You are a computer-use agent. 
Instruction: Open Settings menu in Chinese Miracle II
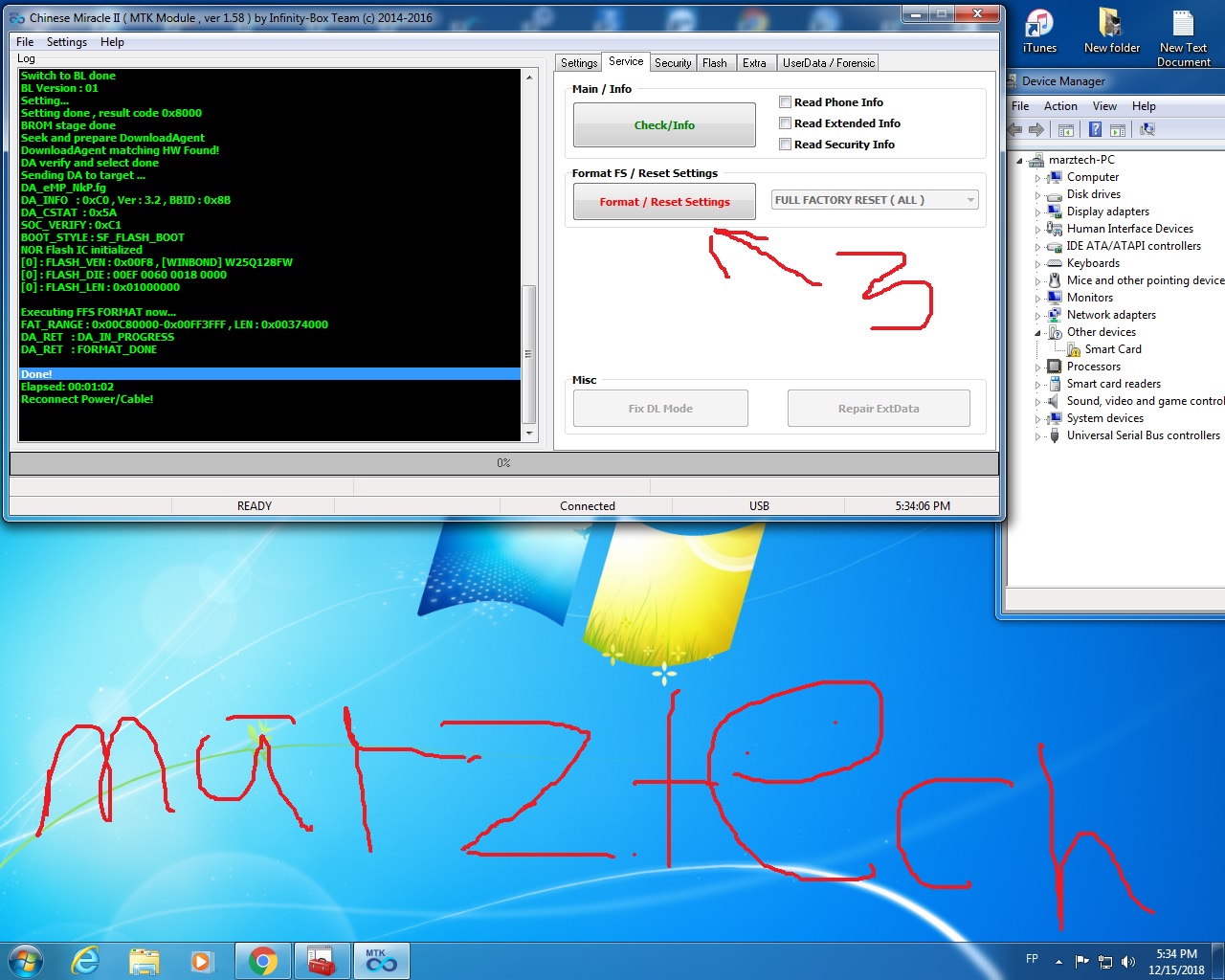click(67, 42)
